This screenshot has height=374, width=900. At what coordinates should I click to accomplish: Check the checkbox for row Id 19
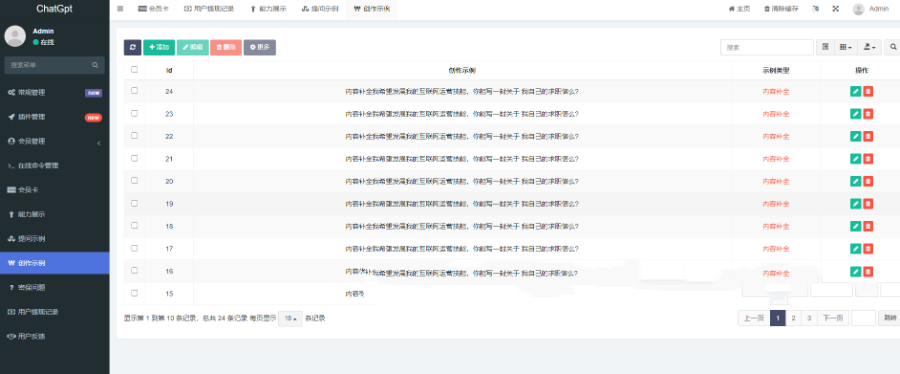coord(134,203)
